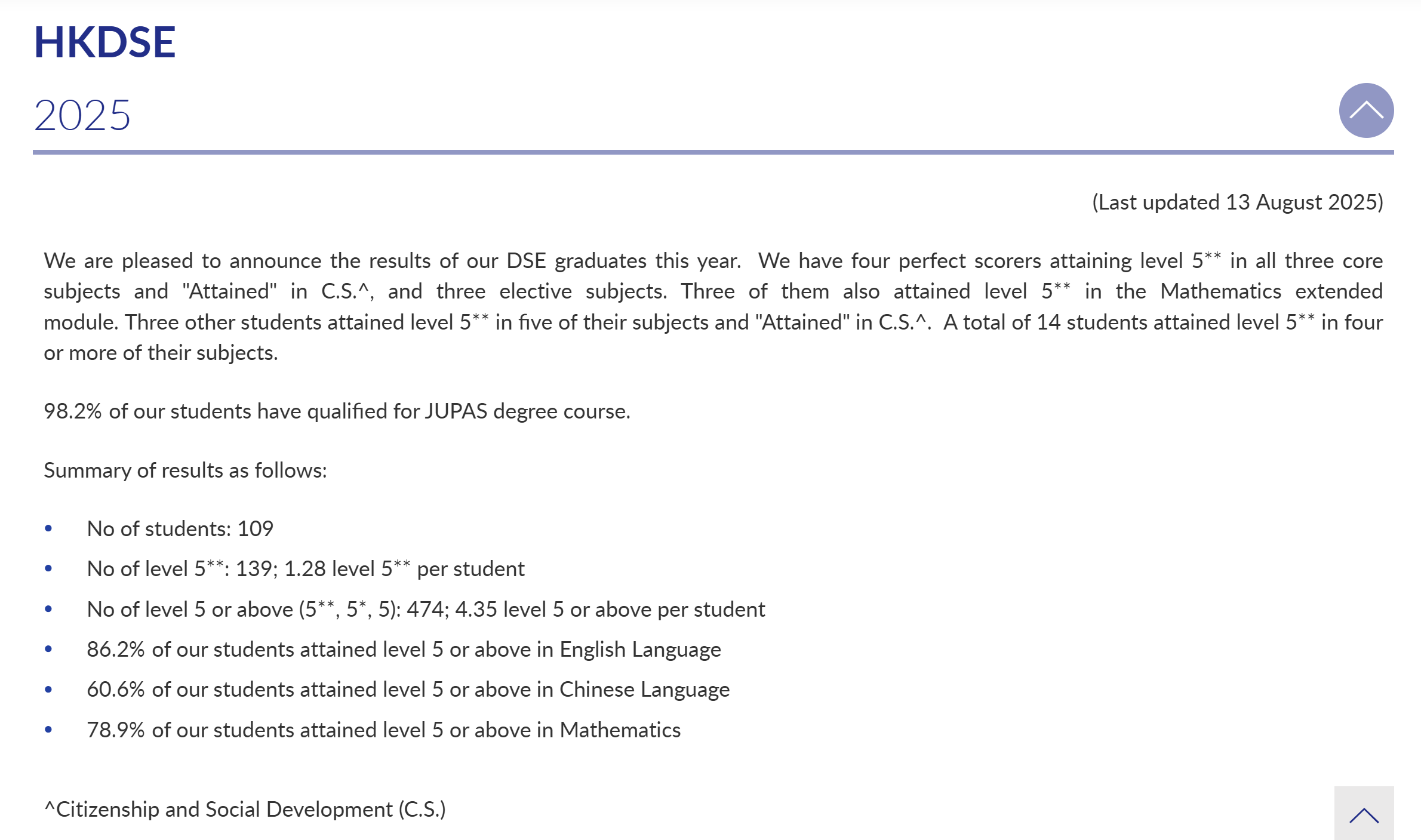The image size is (1421, 840).
Task: Click the opening sentence 'We are pleased to announce'
Action: click(x=392, y=261)
